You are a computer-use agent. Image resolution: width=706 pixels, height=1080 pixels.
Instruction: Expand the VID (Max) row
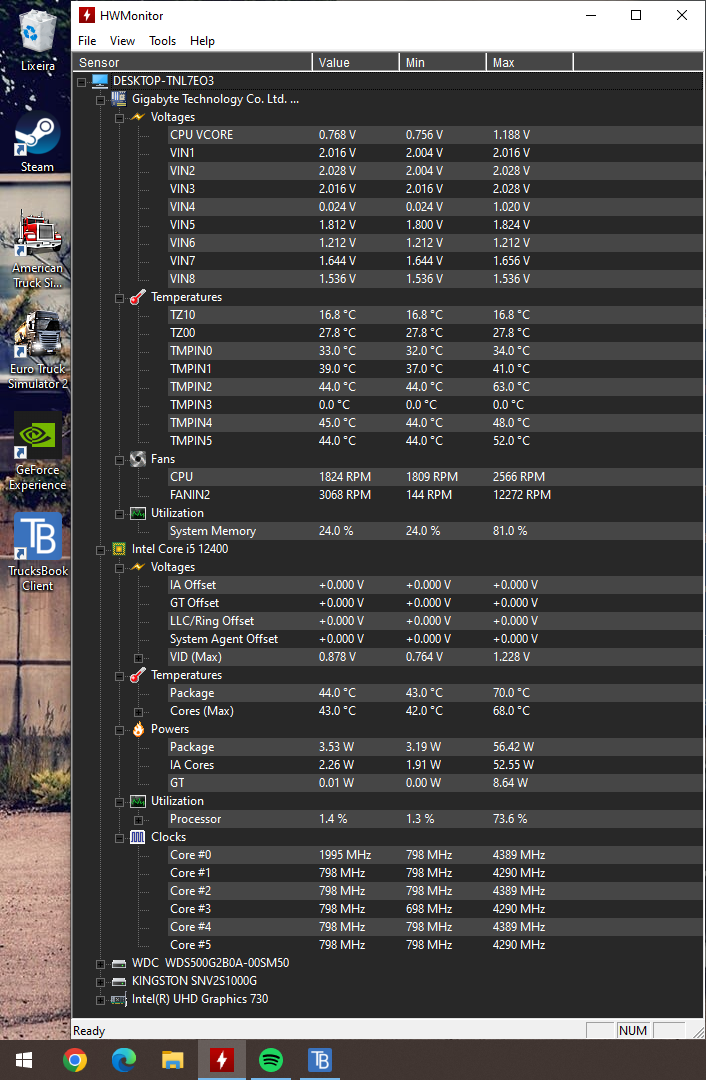pyautogui.click(x=138, y=657)
